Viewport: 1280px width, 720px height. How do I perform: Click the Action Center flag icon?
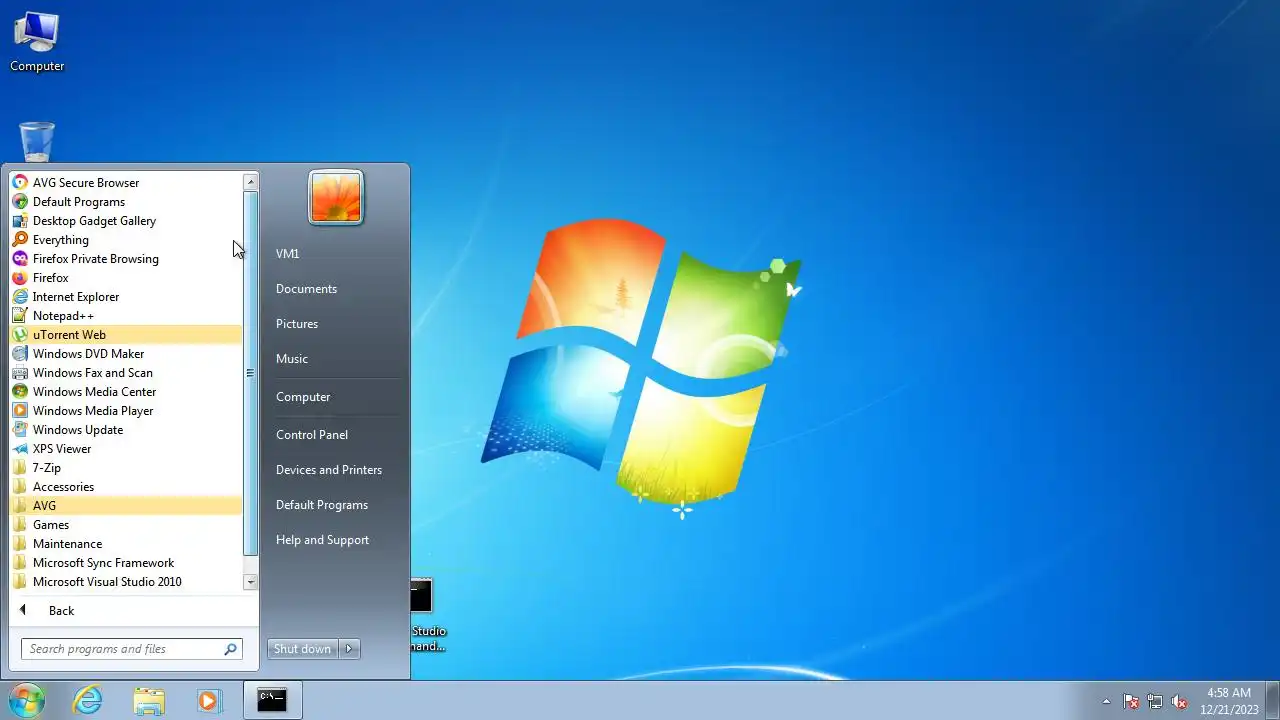pyautogui.click(x=1131, y=701)
